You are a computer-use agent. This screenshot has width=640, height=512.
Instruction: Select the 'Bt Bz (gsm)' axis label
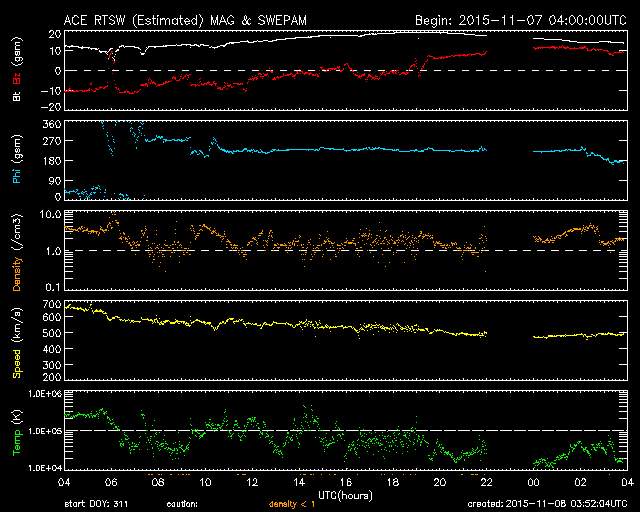pos(17,69)
